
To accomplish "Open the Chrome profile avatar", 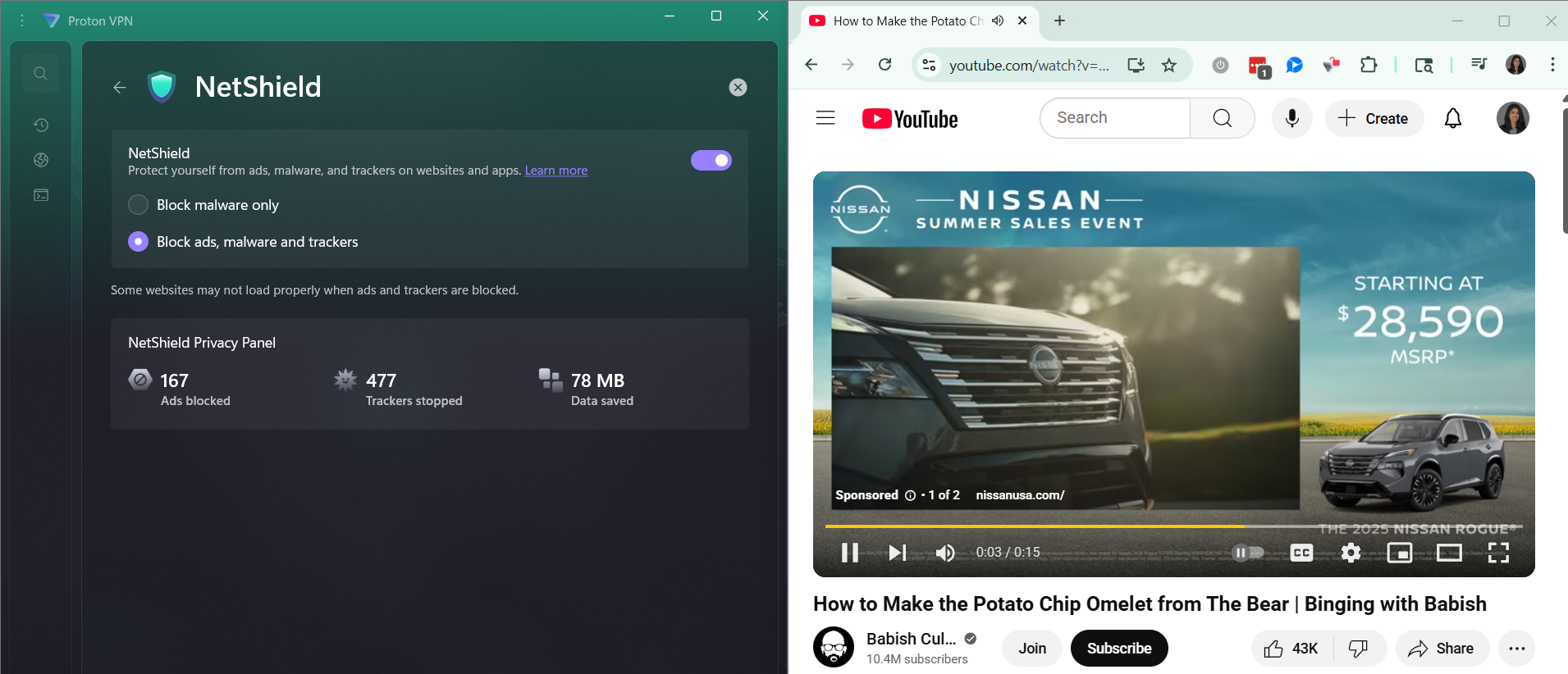I will 1515,65.
